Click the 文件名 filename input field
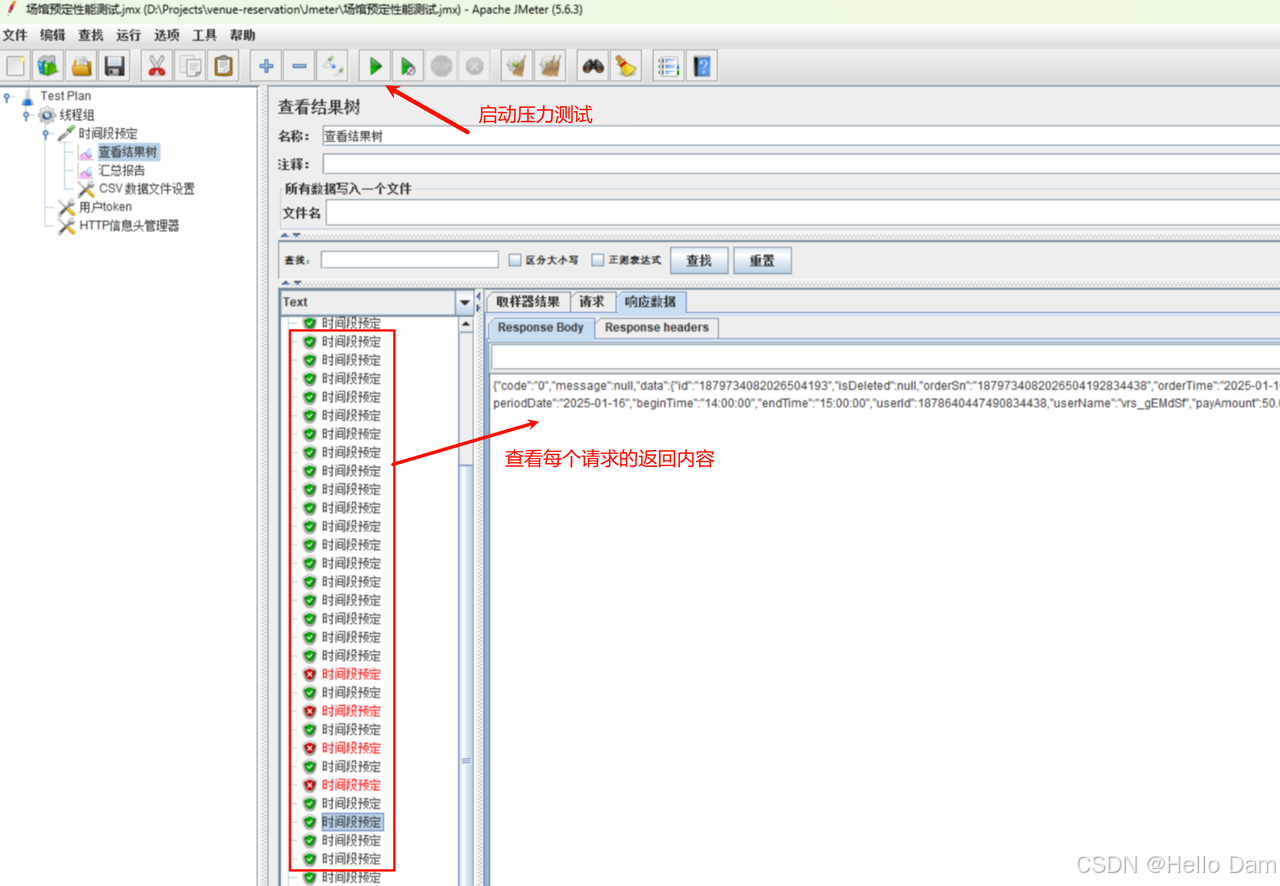Image resolution: width=1280 pixels, height=886 pixels. coord(803,213)
